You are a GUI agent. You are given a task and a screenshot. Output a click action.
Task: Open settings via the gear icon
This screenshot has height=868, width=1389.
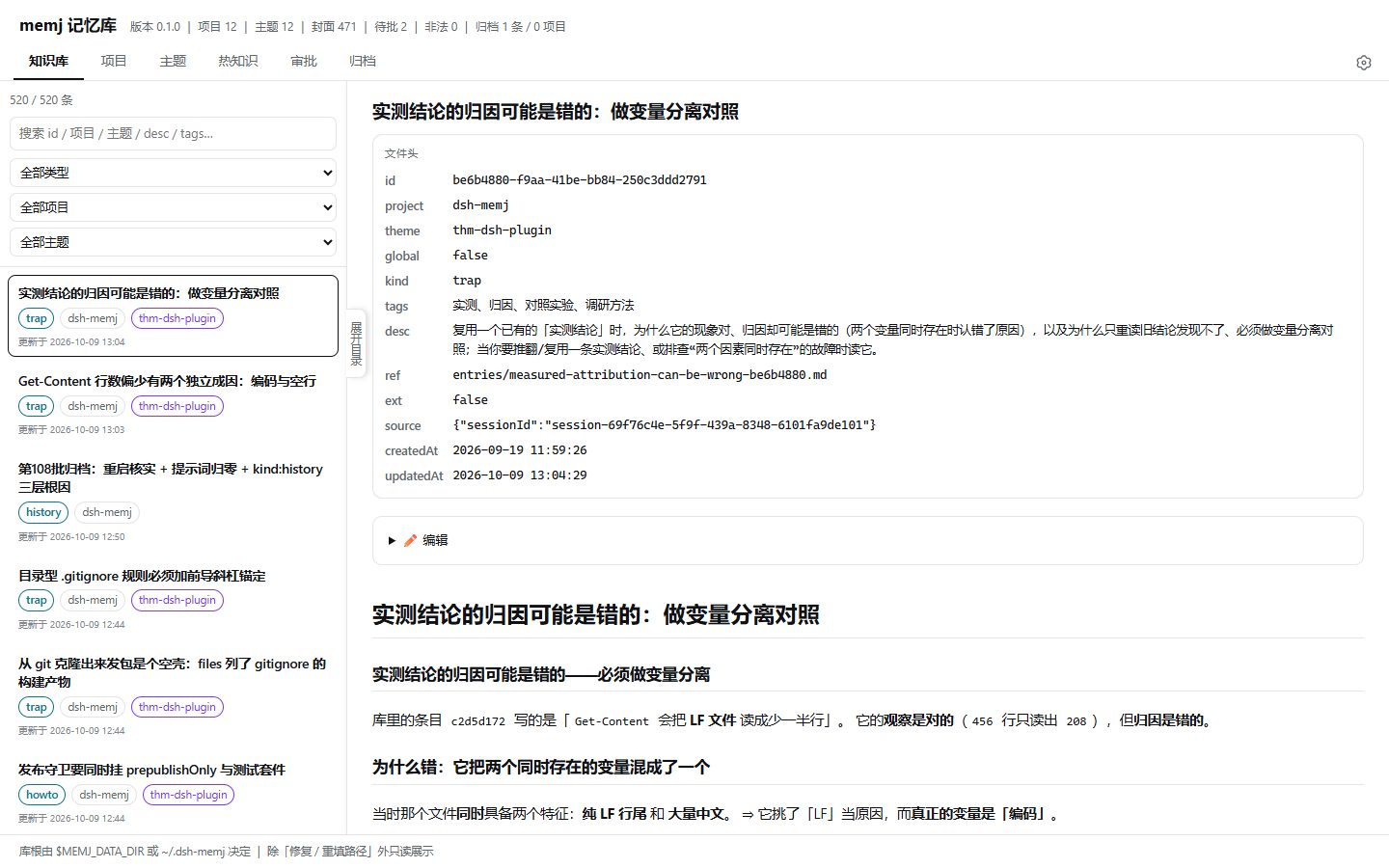1363,63
